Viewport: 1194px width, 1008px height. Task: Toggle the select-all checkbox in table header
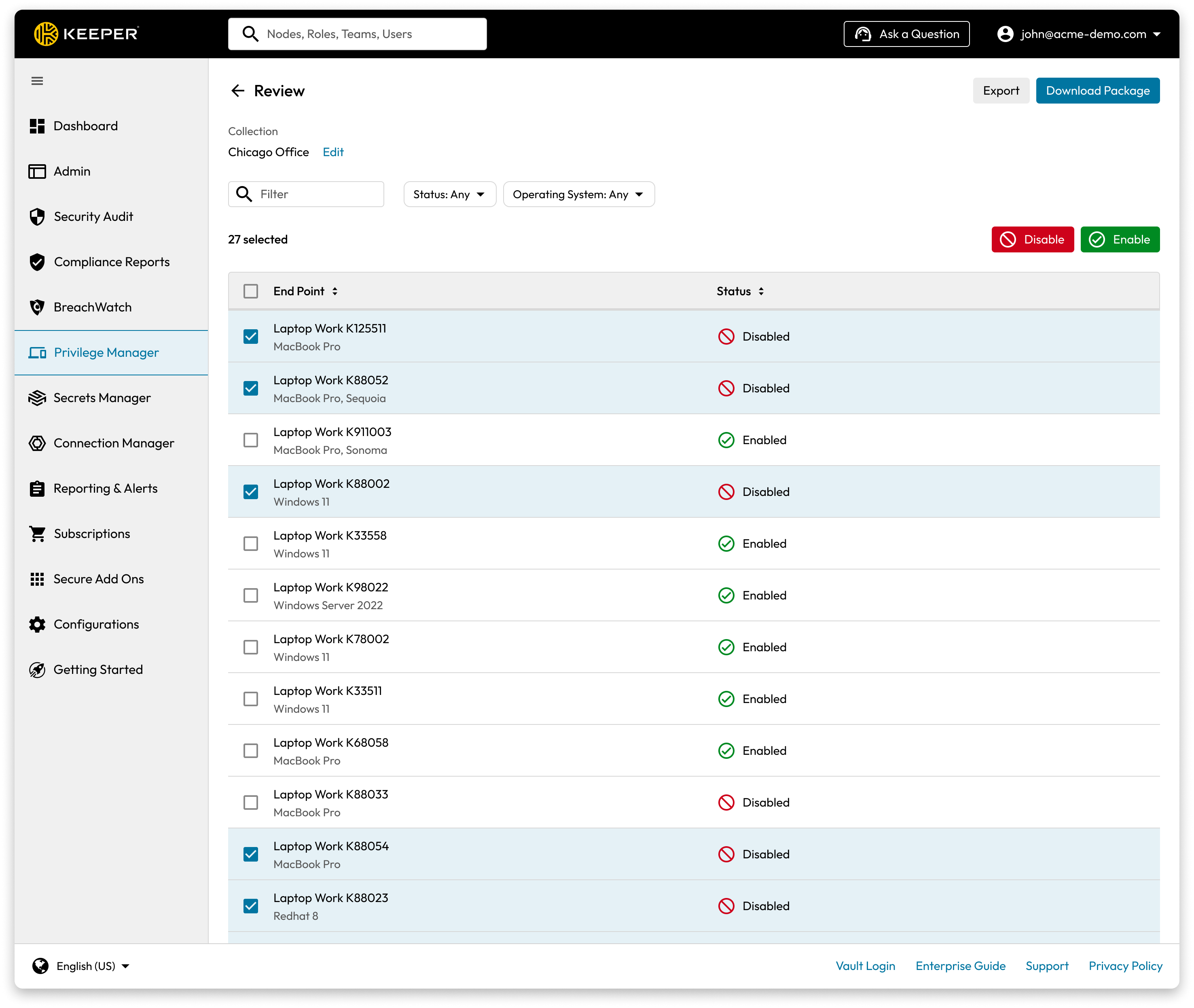250,291
